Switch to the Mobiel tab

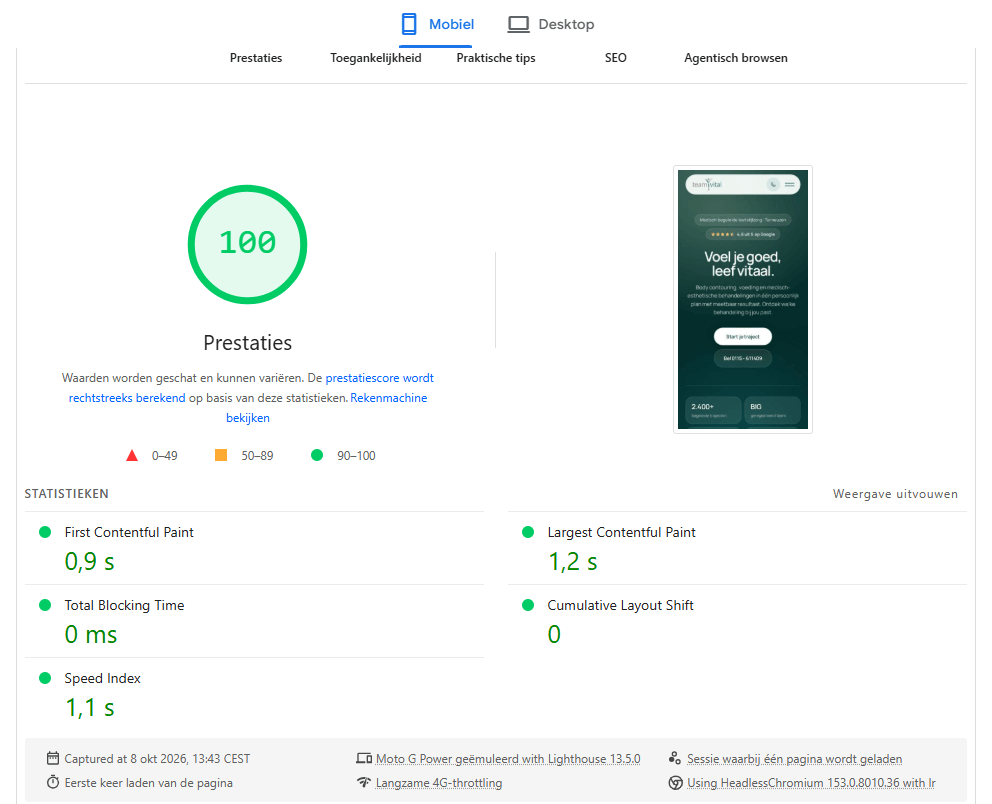[x=437, y=25]
